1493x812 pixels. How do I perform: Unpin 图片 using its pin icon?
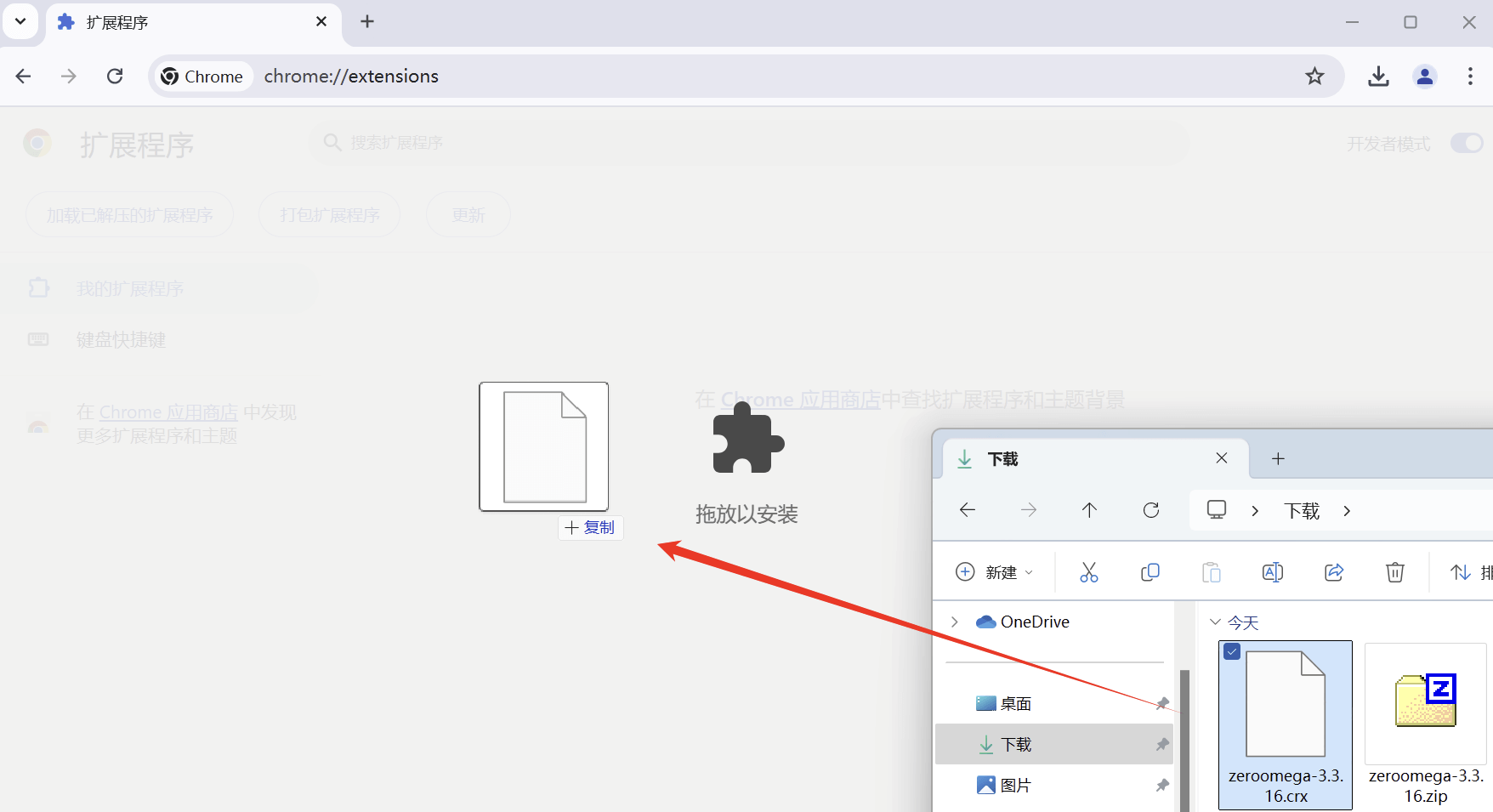click(x=1162, y=786)
